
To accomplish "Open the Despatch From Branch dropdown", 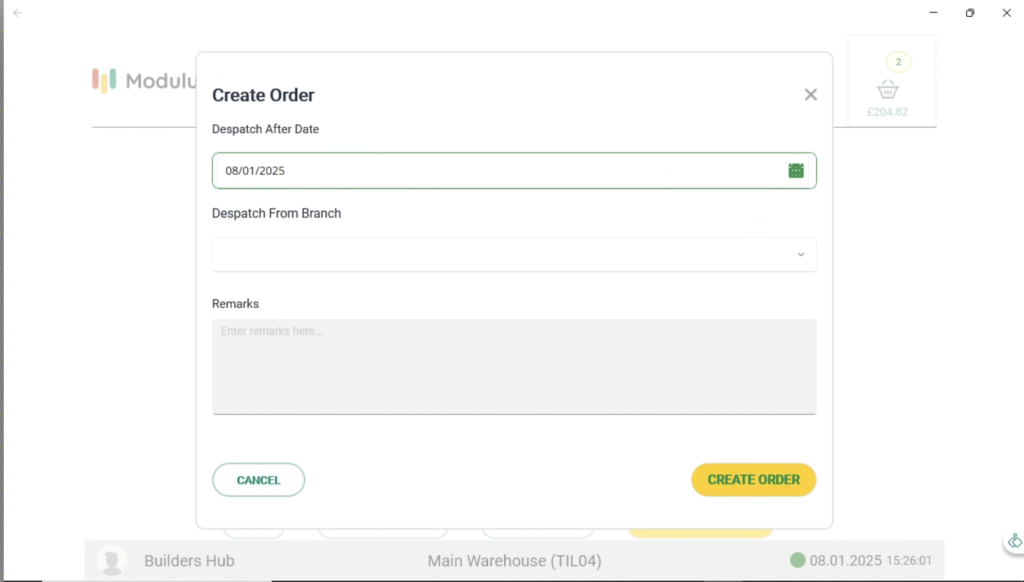I will (514, 255).
